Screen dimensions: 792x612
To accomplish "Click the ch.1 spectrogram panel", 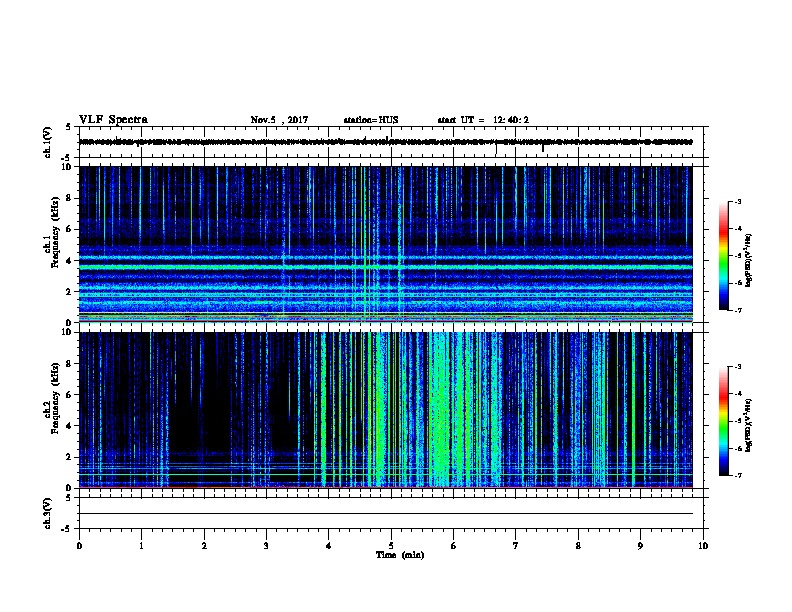I will (386, 244).
